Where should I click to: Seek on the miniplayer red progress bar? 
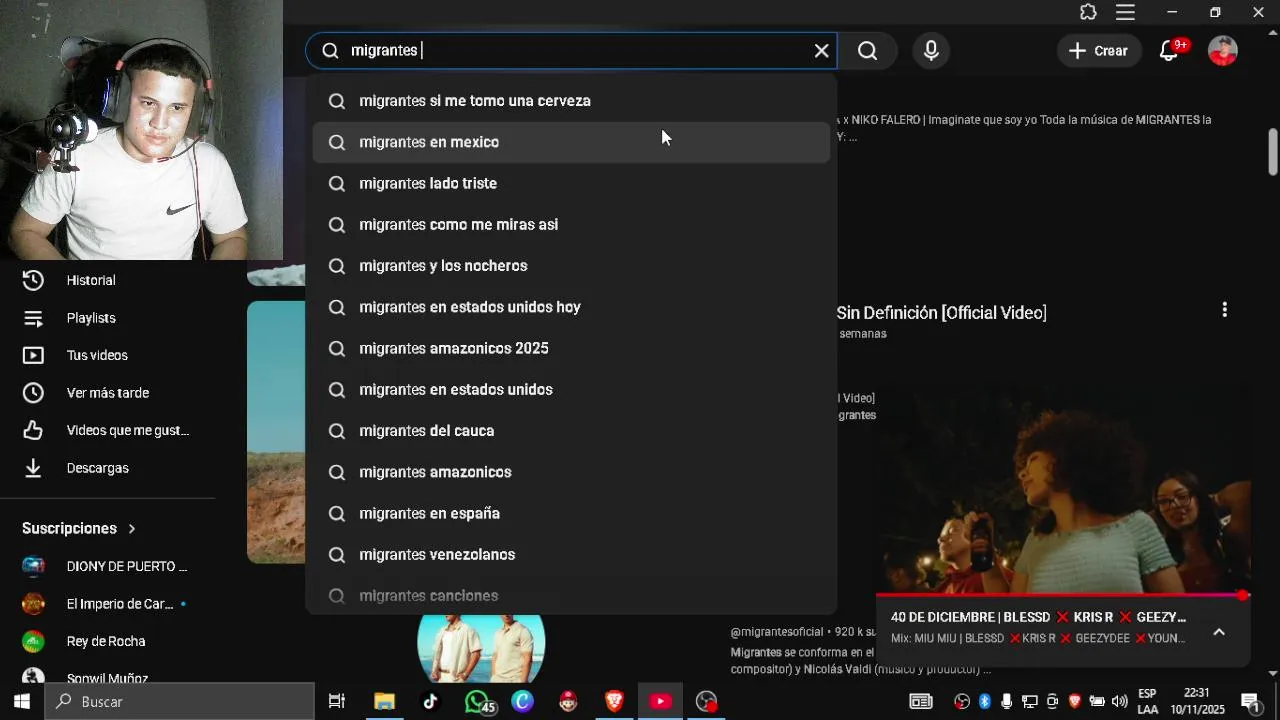[x=1063, y=596]
